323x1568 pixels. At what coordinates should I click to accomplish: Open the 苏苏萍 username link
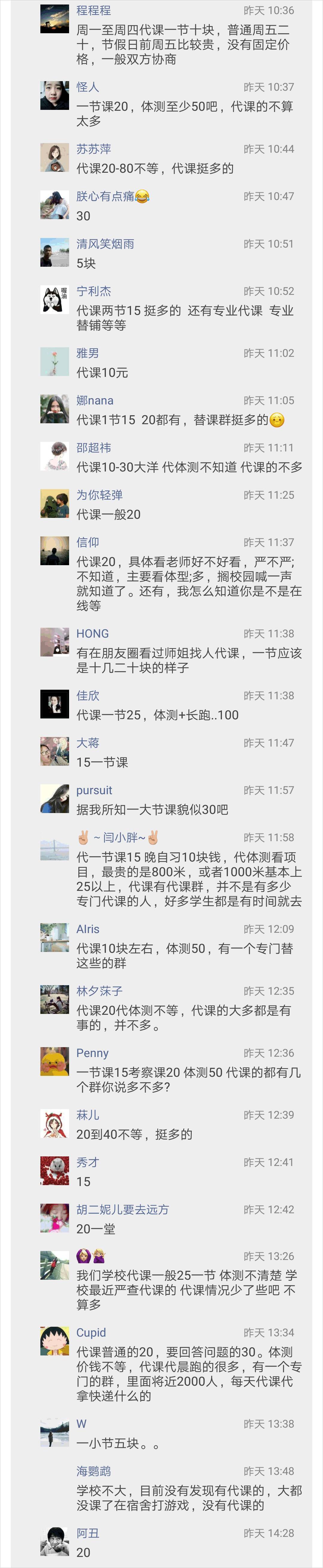pos(94,149)
